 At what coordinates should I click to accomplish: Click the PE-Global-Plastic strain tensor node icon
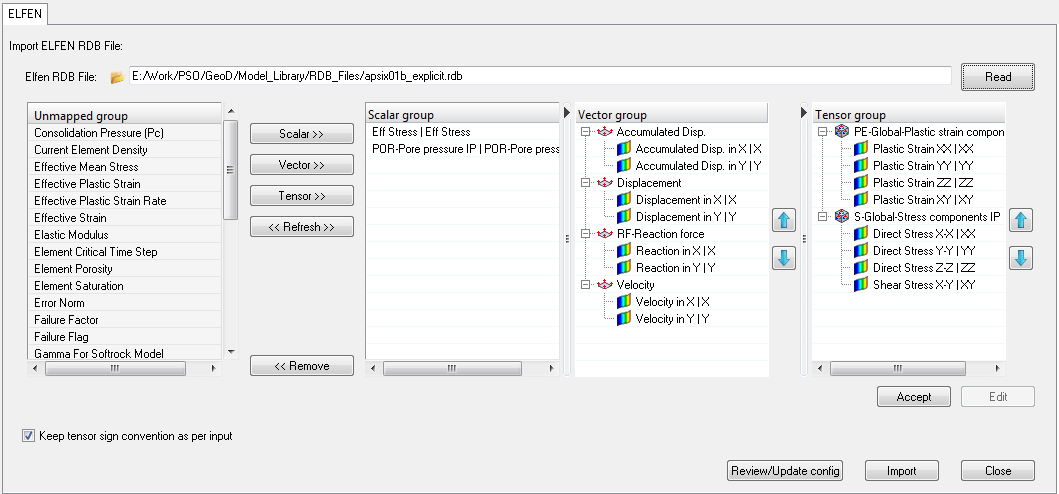(842, 132)
